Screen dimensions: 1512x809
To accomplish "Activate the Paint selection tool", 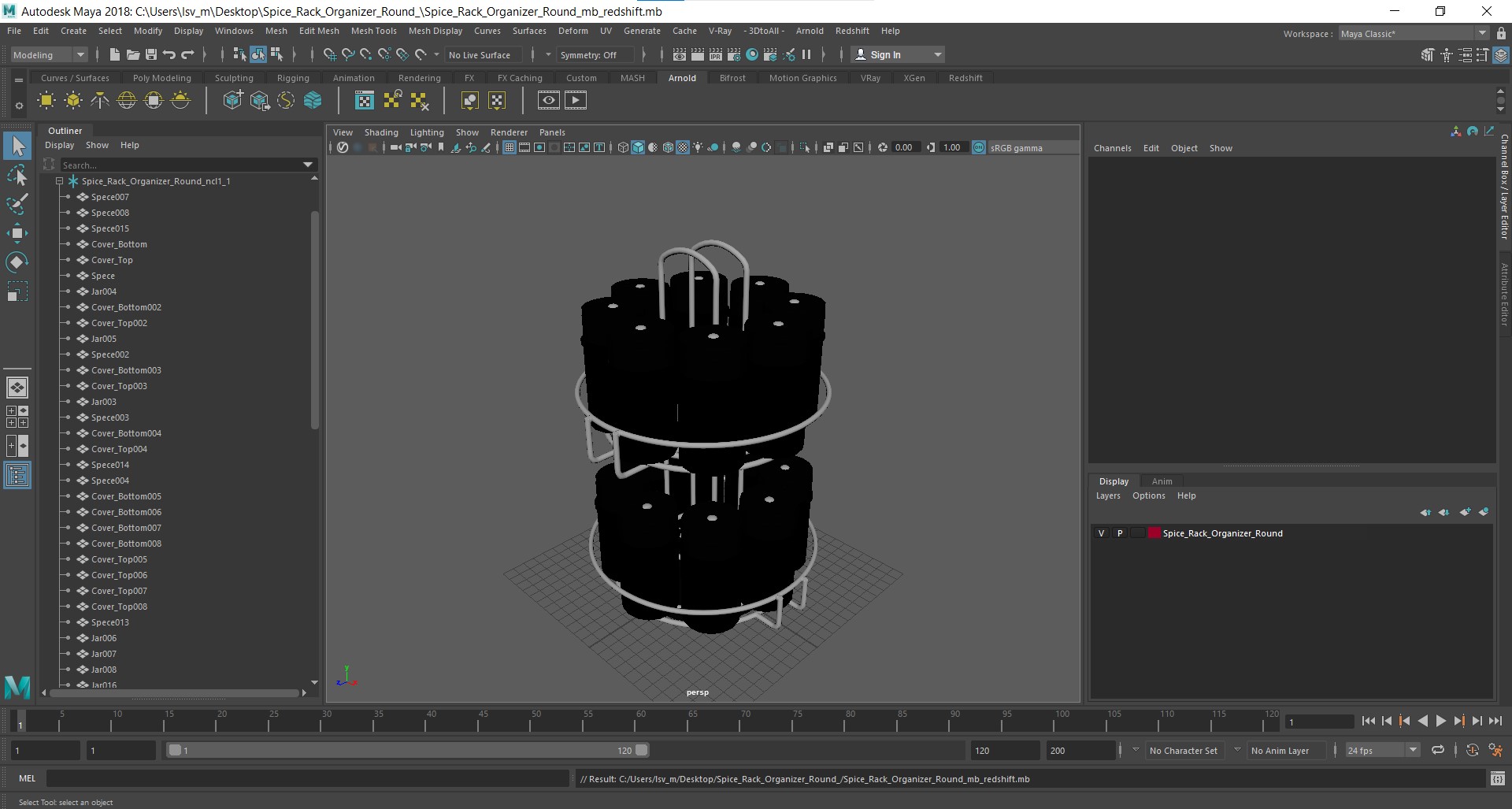I will (17, 204).
